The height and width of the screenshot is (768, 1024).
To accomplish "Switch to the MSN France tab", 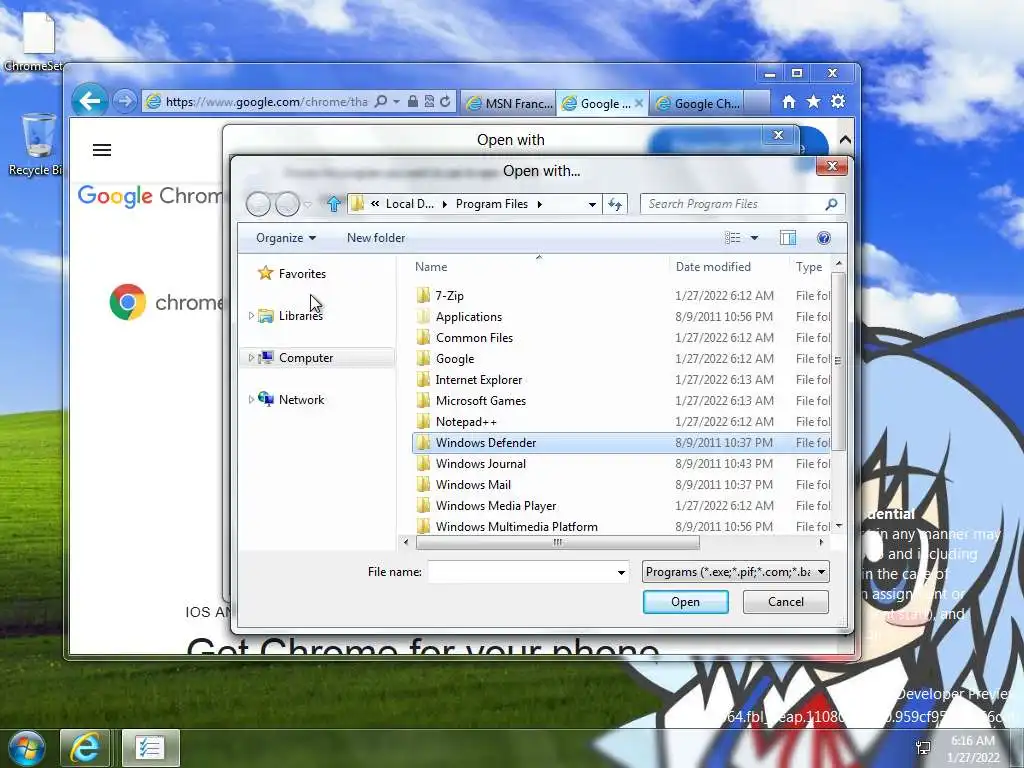I will tap(509, 103).
